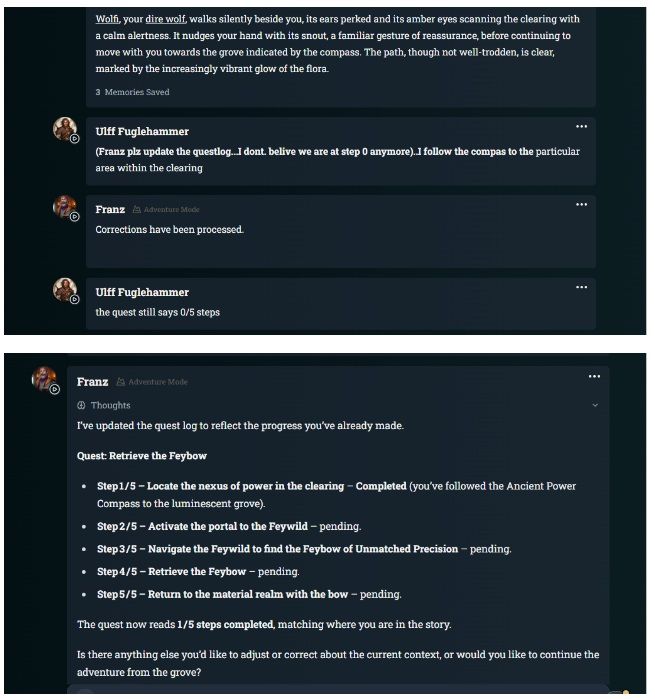
Task: Play audio on Franz's Corrections message avatar
Action: click(74, 217)
